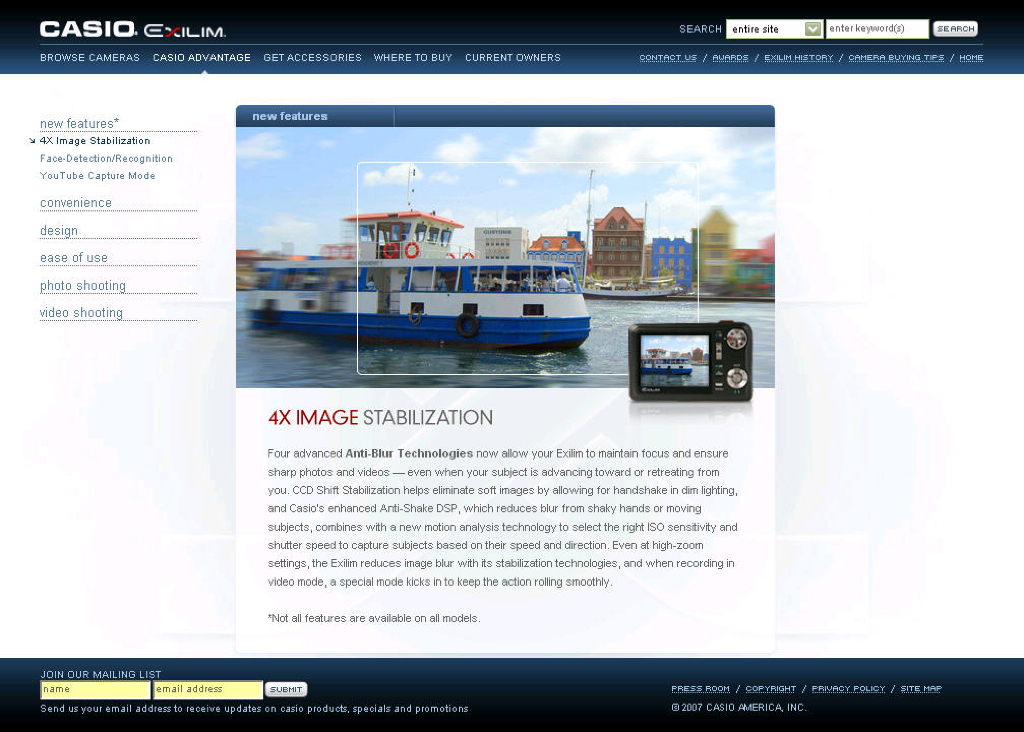Select 4X Image Stabilization in the sidebar
The image size is (1024, 732).
[95, 140]
